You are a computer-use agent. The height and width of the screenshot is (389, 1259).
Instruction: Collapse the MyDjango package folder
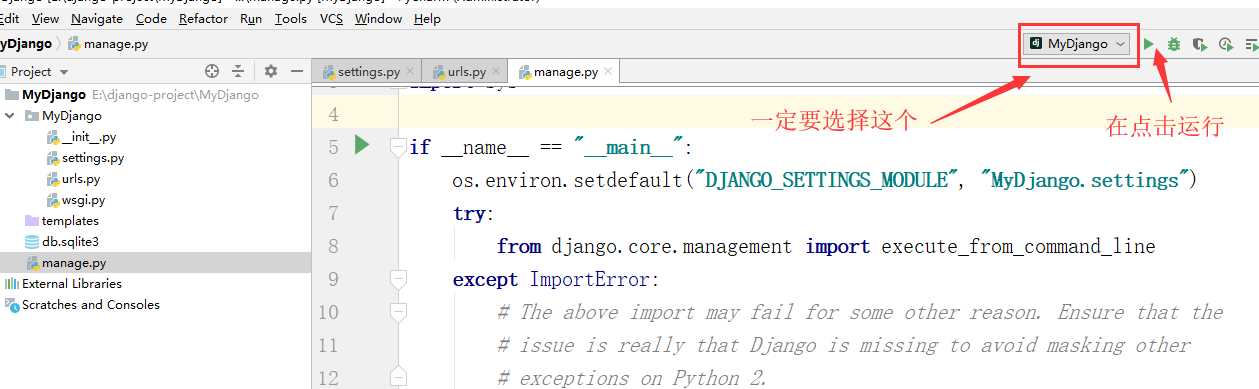(x=10, y=116)
